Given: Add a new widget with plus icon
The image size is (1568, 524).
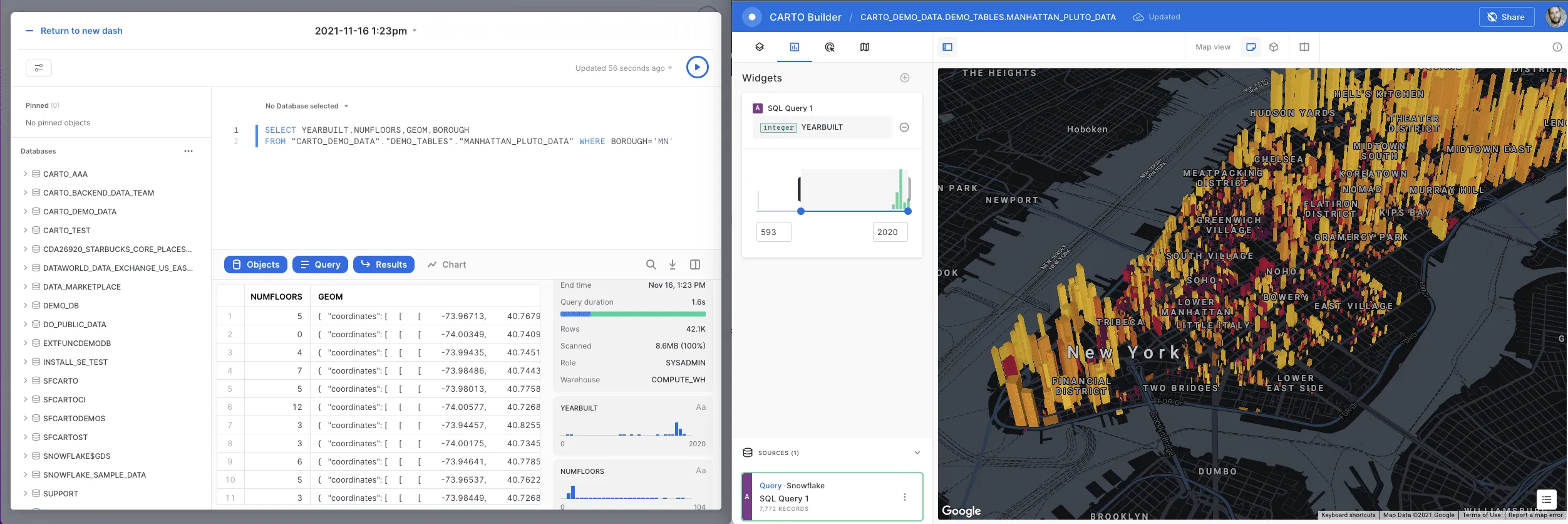Looking at the screenshot, I should point(905,78).
